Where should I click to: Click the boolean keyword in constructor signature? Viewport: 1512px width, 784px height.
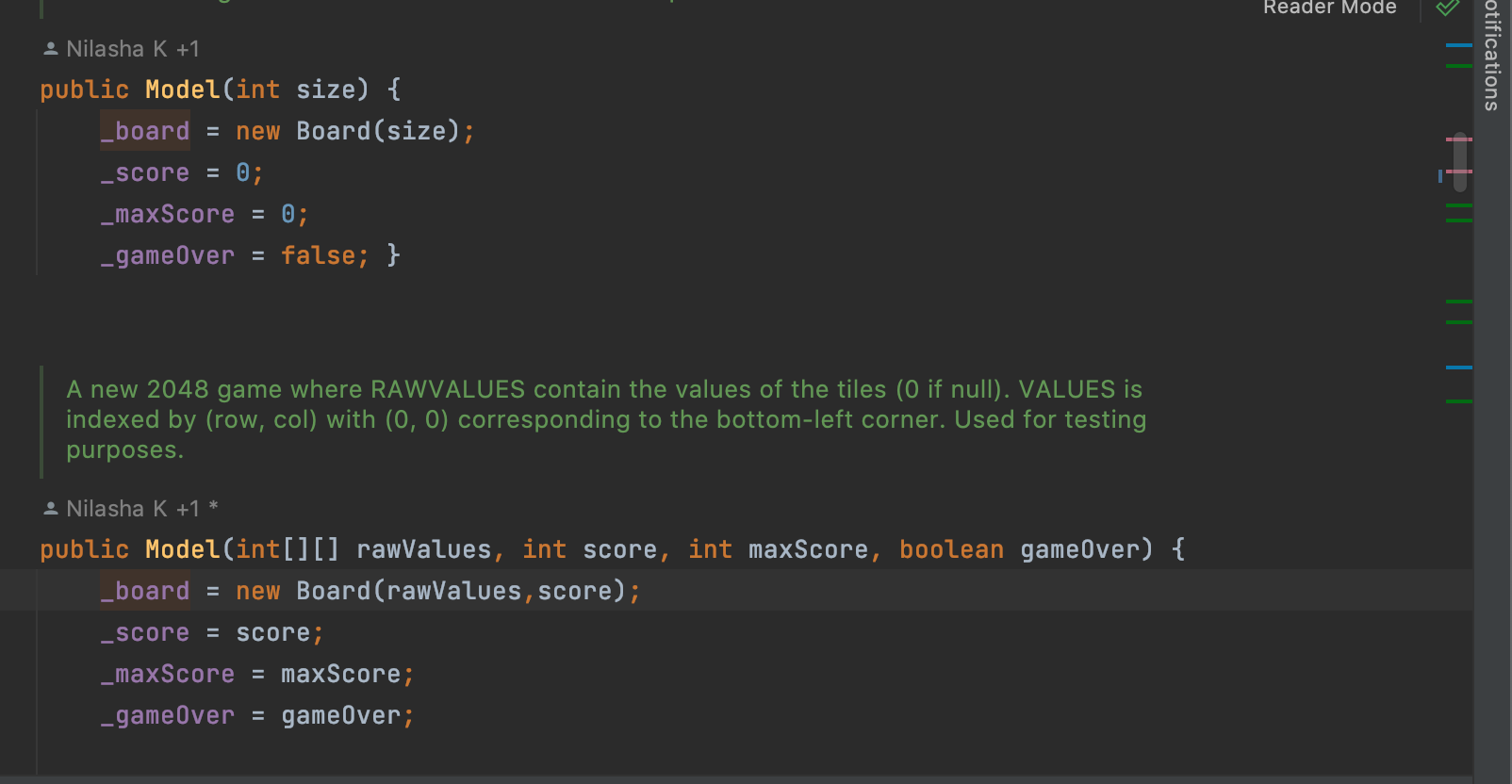[950, 549]
